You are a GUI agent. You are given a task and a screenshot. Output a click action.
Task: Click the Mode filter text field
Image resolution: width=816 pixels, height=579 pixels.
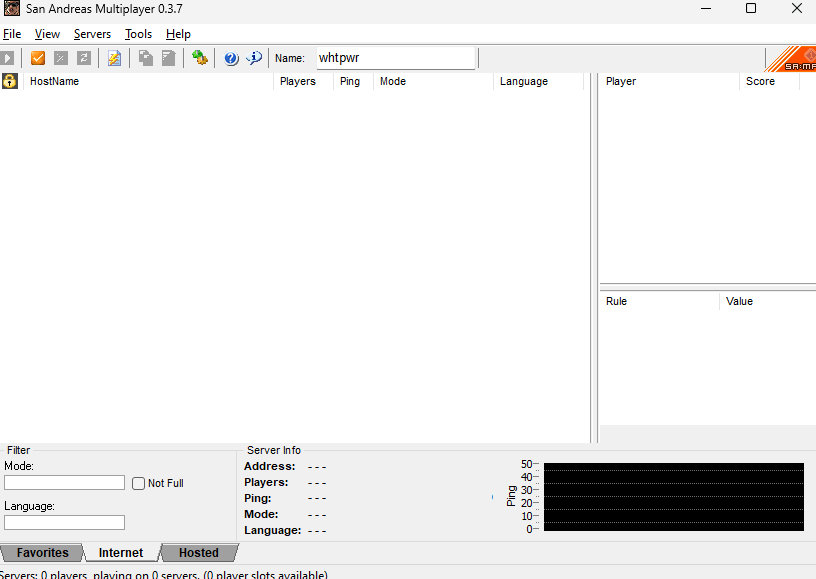tap(64, 483)
